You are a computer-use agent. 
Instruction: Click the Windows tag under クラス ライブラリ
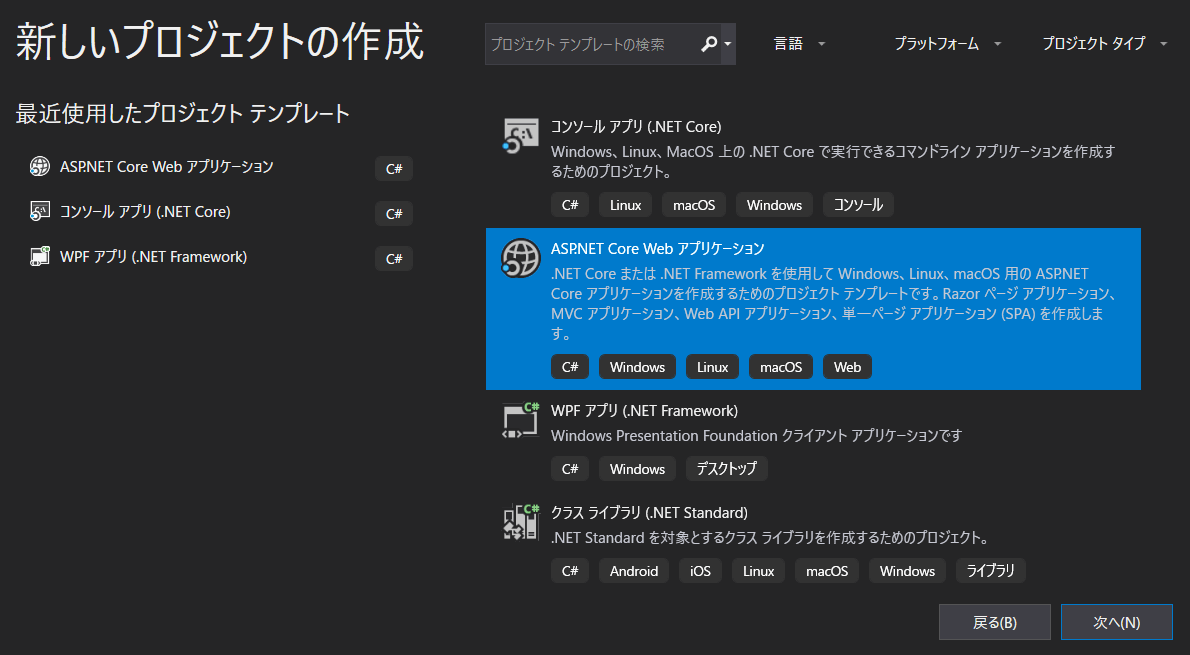click(x=907, y=571)
